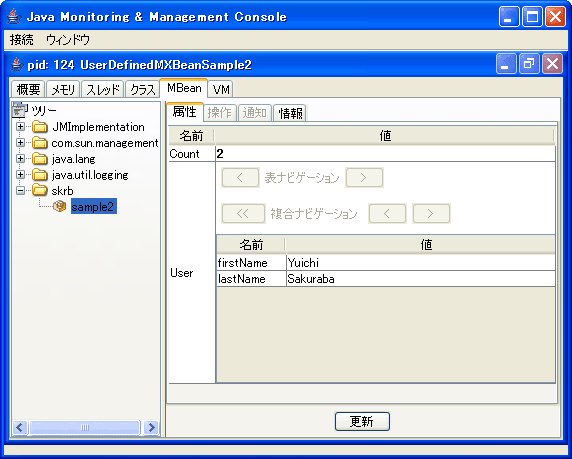572x459 pixels.
Task: Select the MBean tab
Action: (x=184, y=88)
